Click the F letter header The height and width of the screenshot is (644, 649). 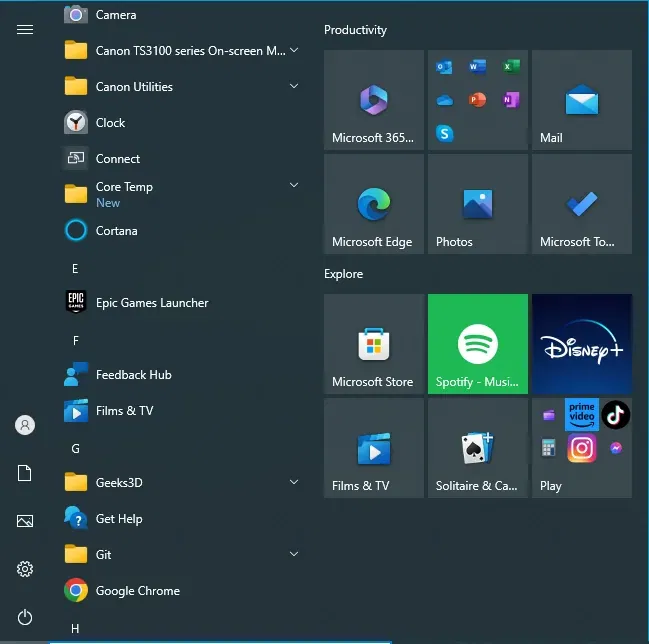pyautogui.click(x=75, y=341)
